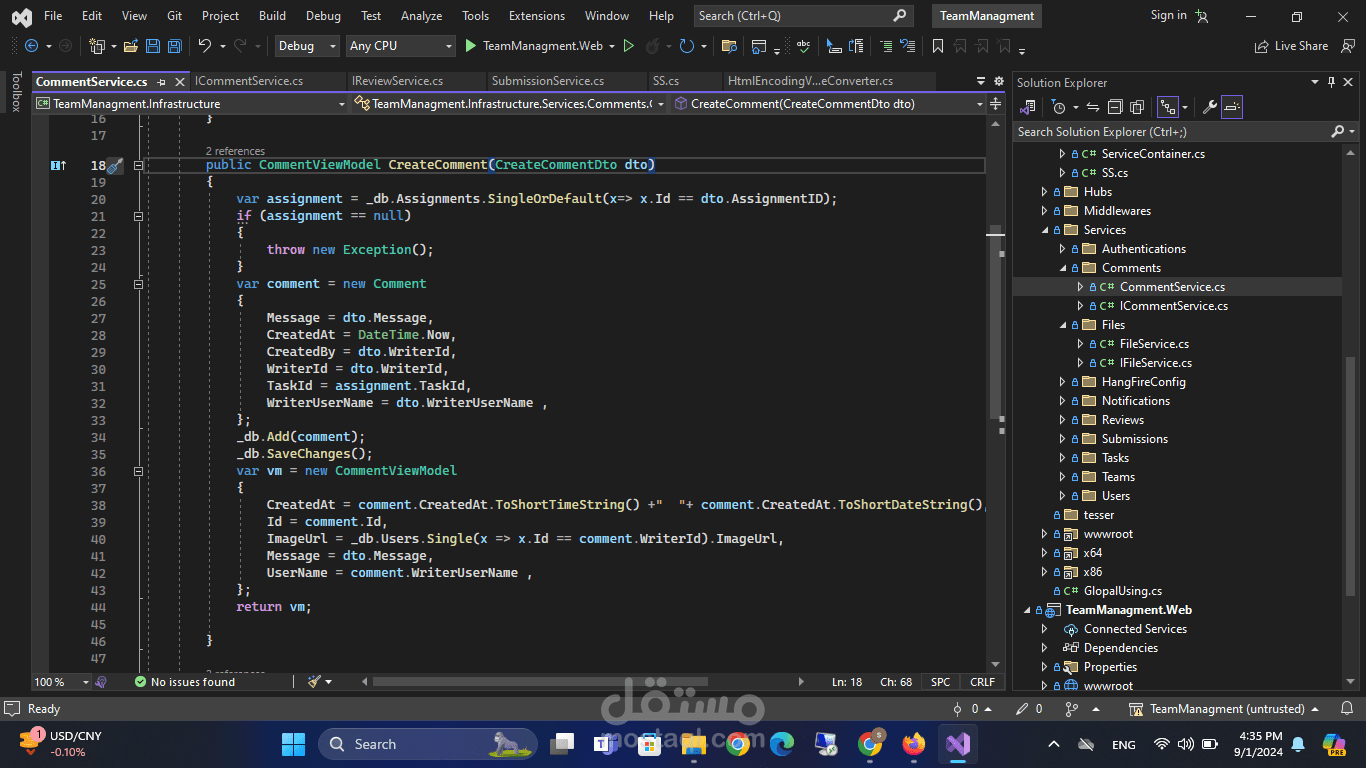Open the Any CPU platform dropdown
The height and width of the screenshot is (768, 1366).
click(401, 46)
